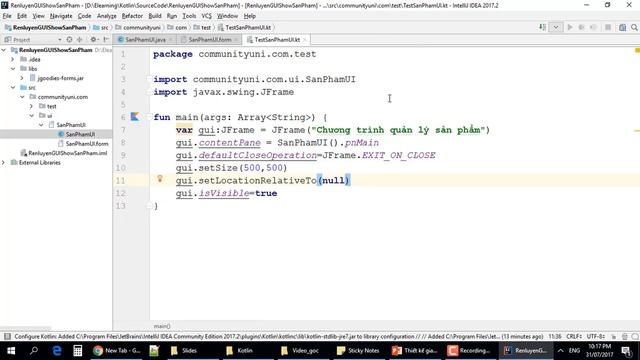Expand the .idea folder

click(x=13, y=59)
